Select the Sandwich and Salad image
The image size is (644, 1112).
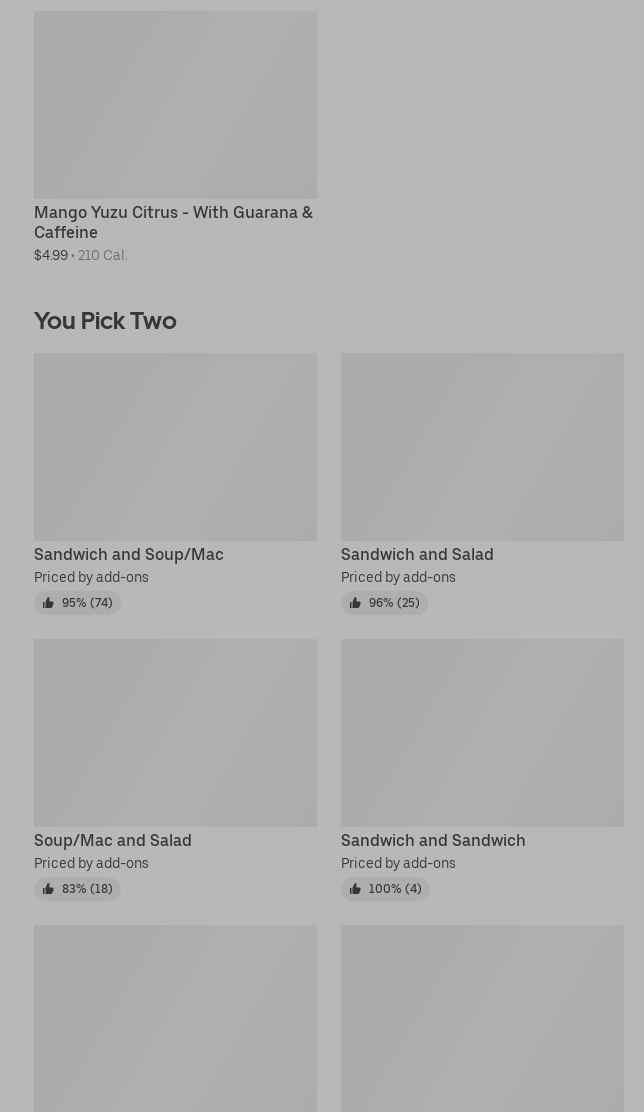(482, 446)
